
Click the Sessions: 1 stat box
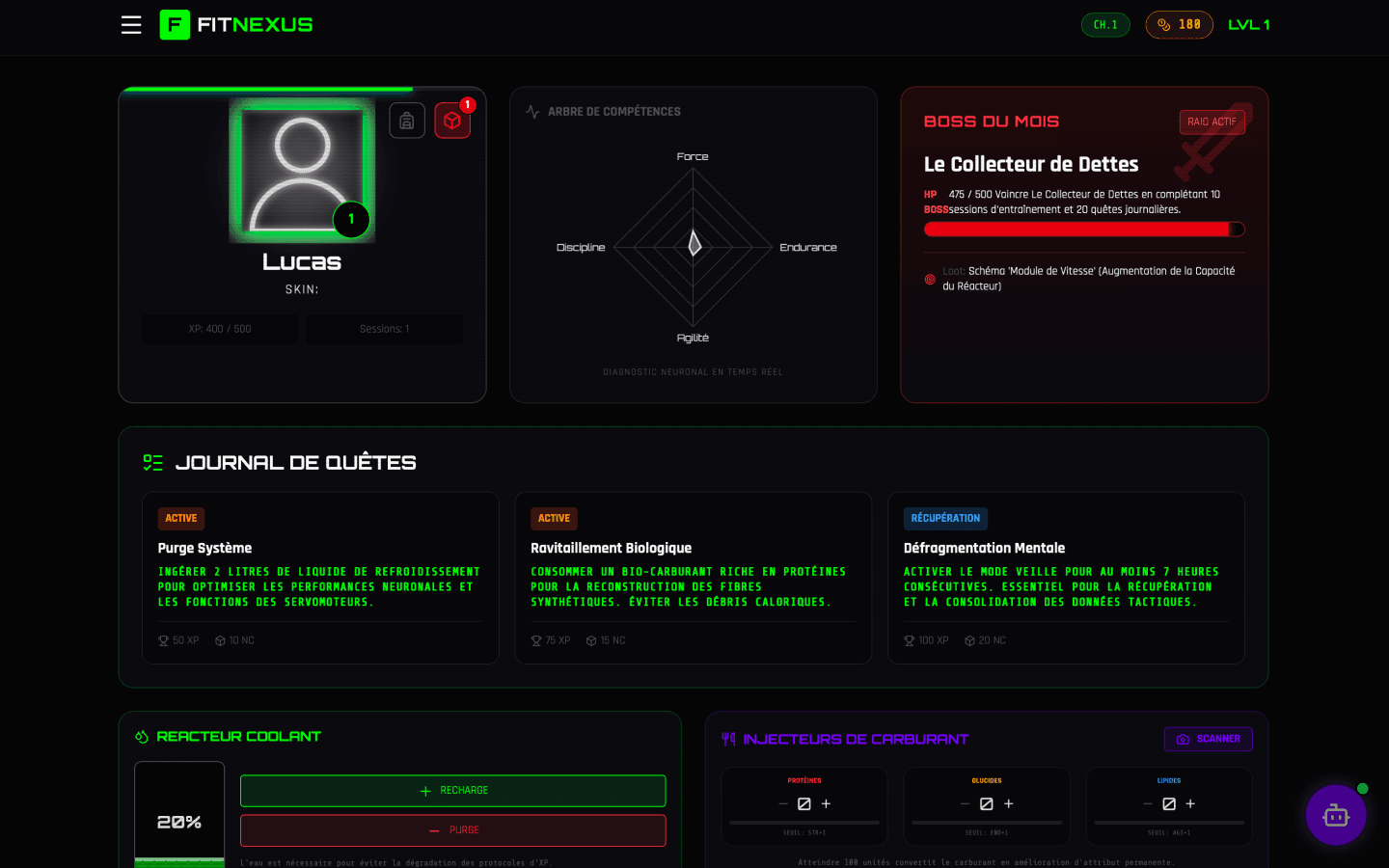(x=385, y=329)
